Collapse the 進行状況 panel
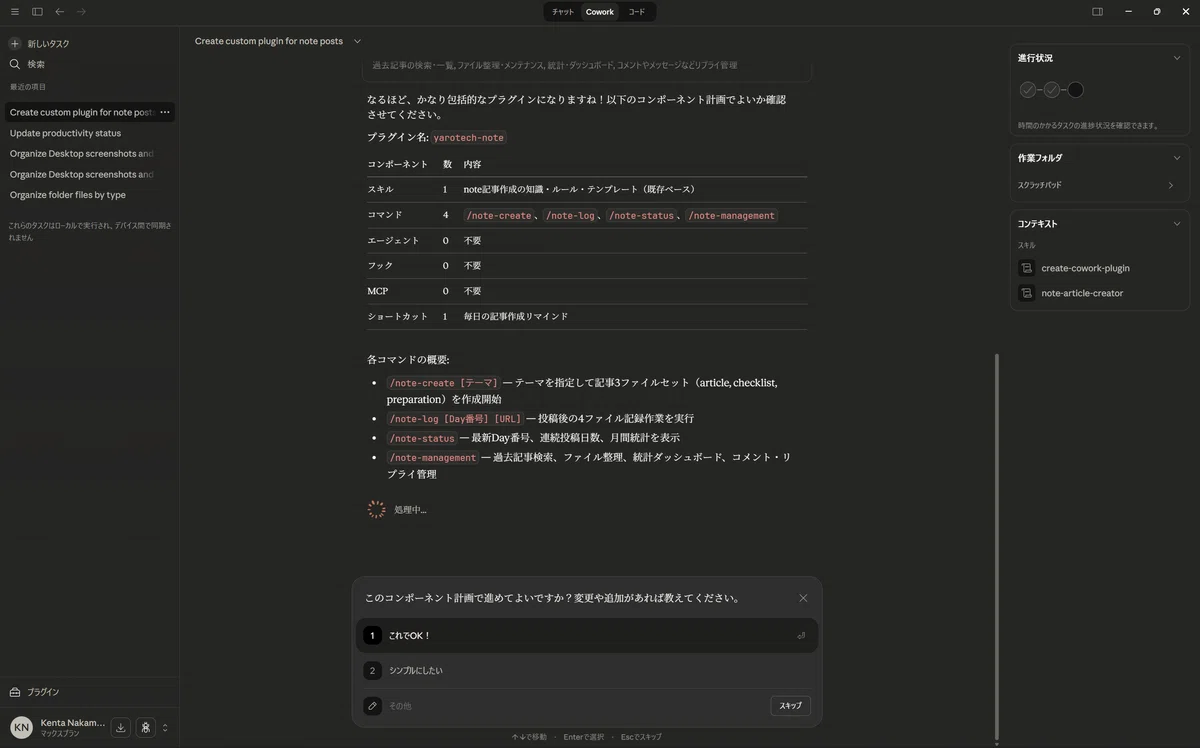Screen dimensions: 1200x748 click(x=1177, y=58)
